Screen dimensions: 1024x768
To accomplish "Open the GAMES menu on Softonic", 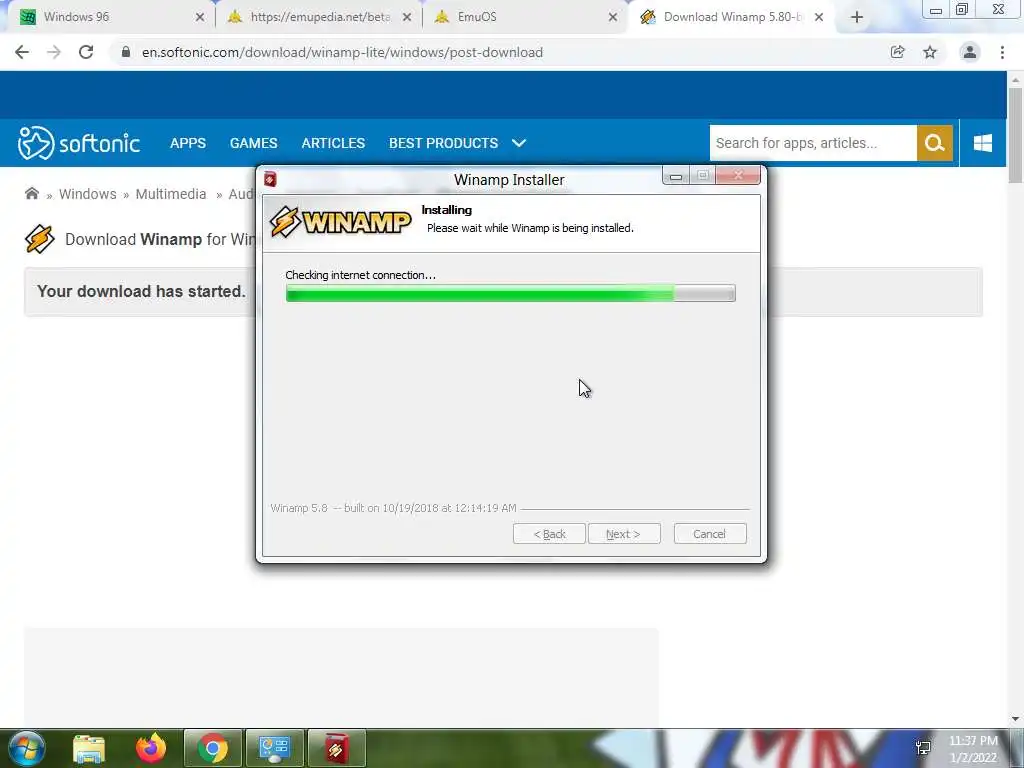I will click(x=253, y=143).
